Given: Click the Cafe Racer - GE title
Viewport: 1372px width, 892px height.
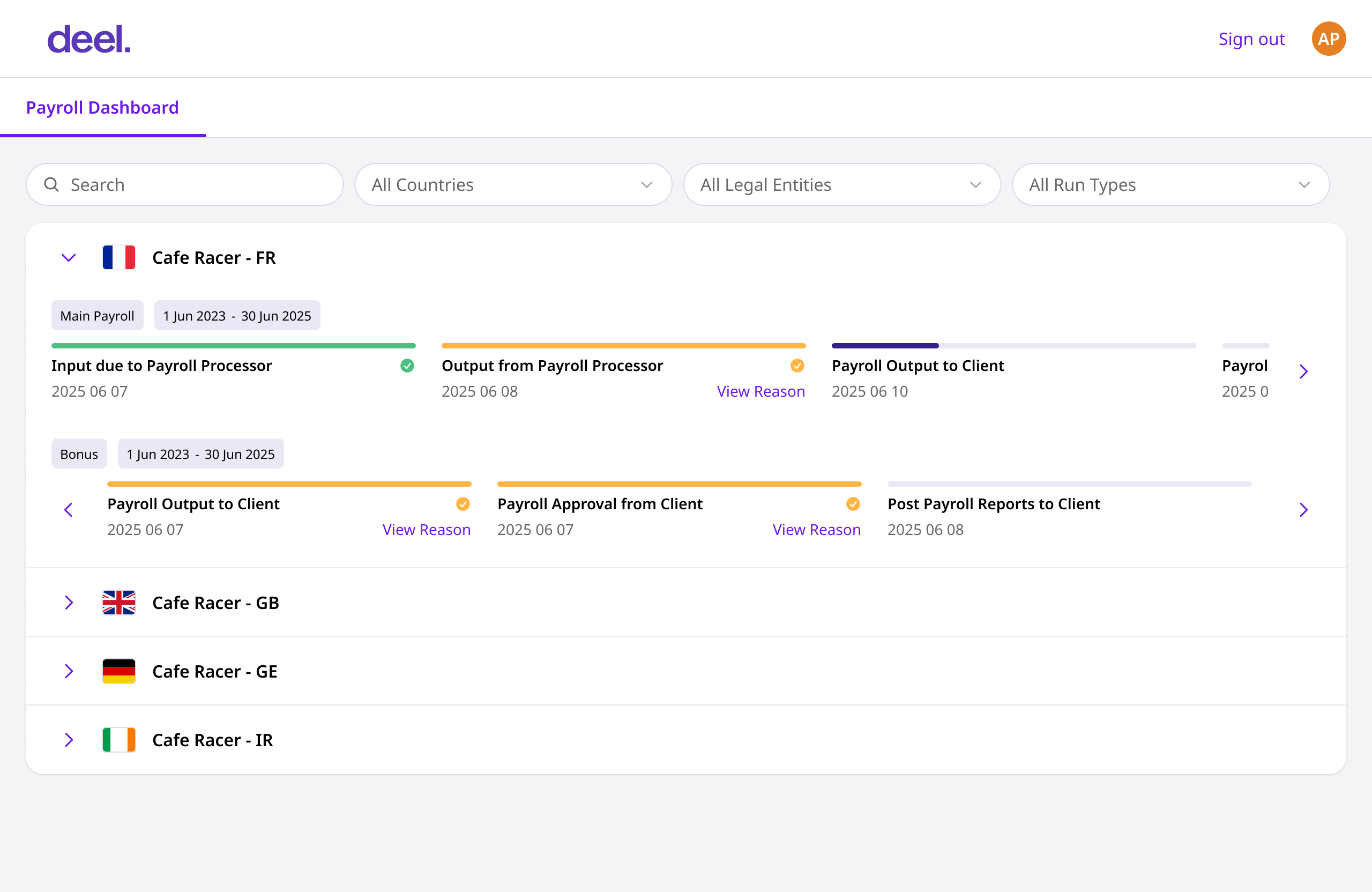Looking at the screenshot, I should point(215,671).
